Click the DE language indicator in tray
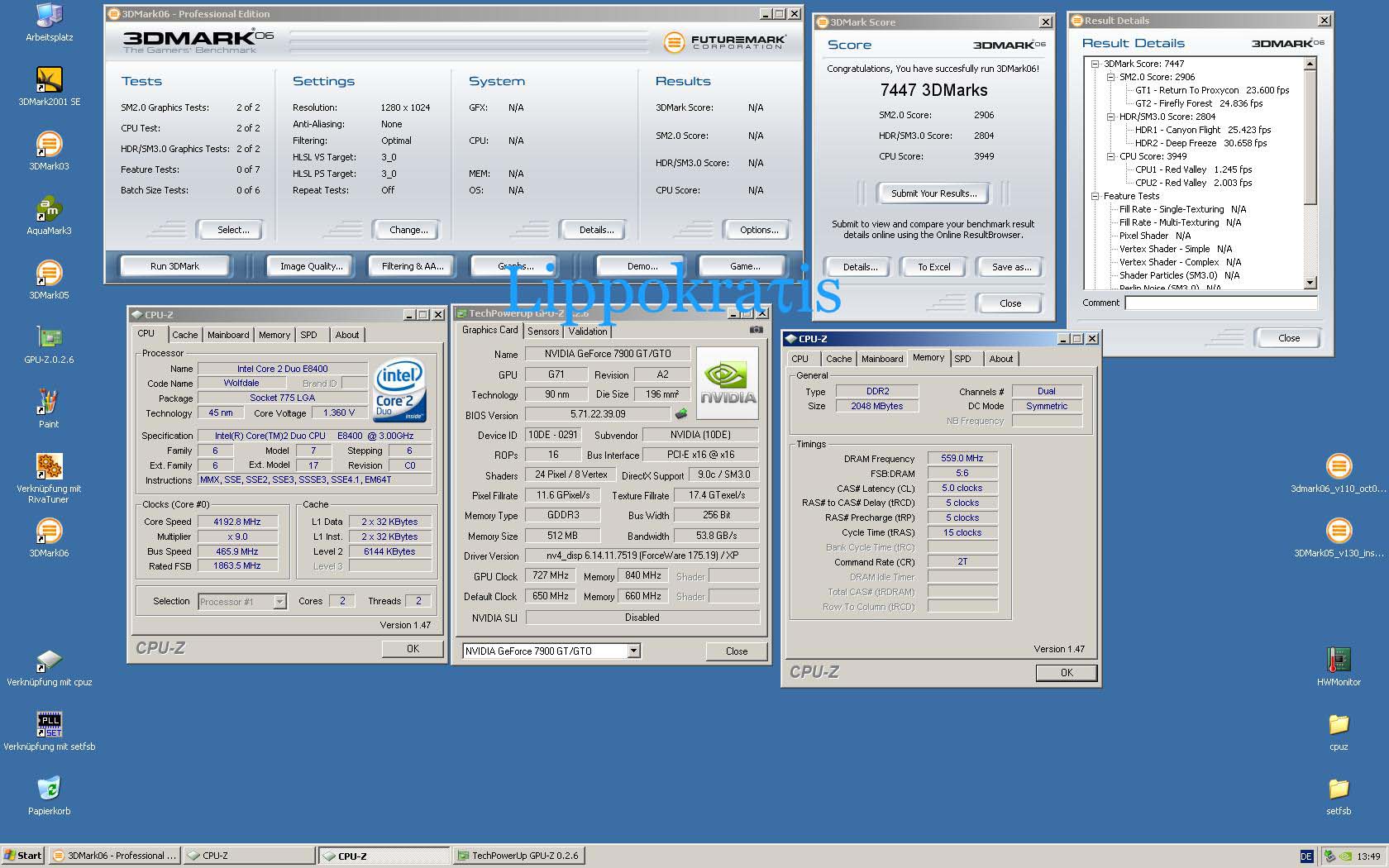 (1306, 856)
